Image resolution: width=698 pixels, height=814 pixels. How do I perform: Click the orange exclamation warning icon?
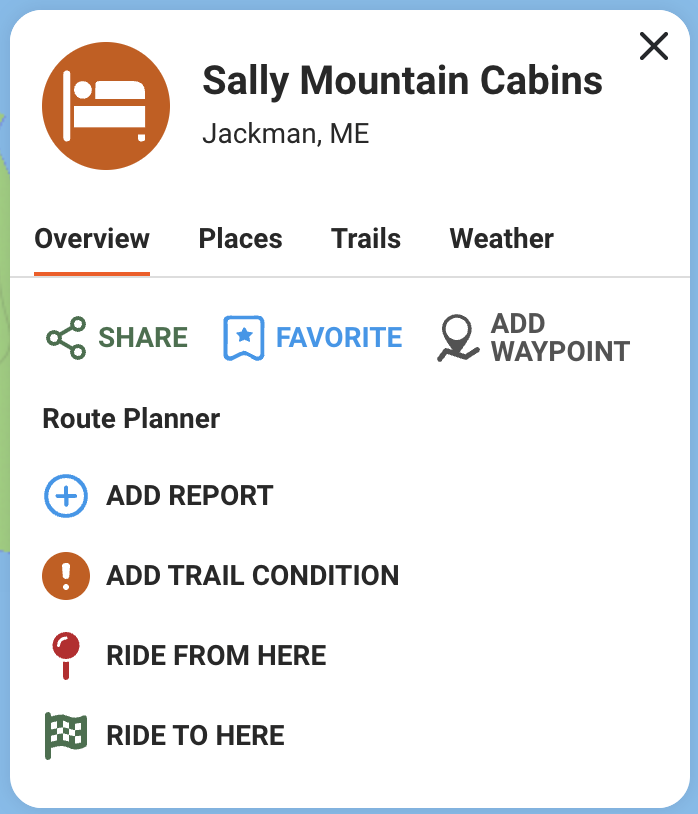tap(66, 576)
